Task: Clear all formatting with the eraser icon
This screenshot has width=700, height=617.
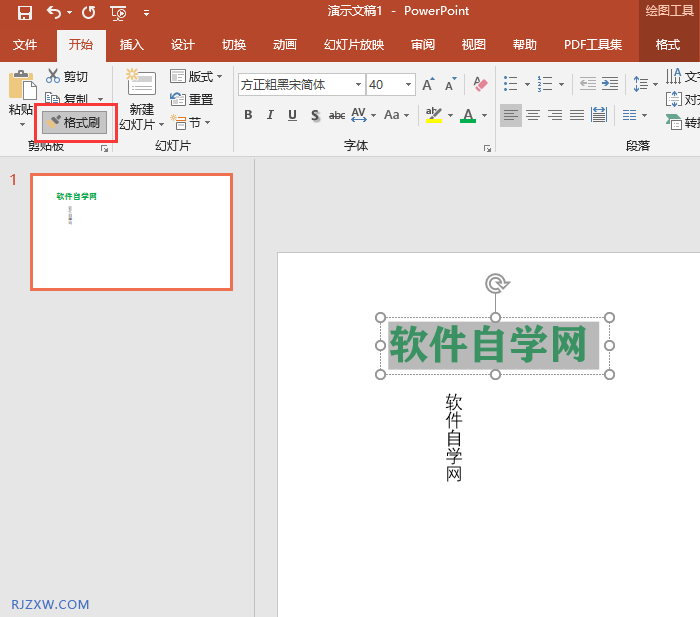Action: tap(480, 85)
